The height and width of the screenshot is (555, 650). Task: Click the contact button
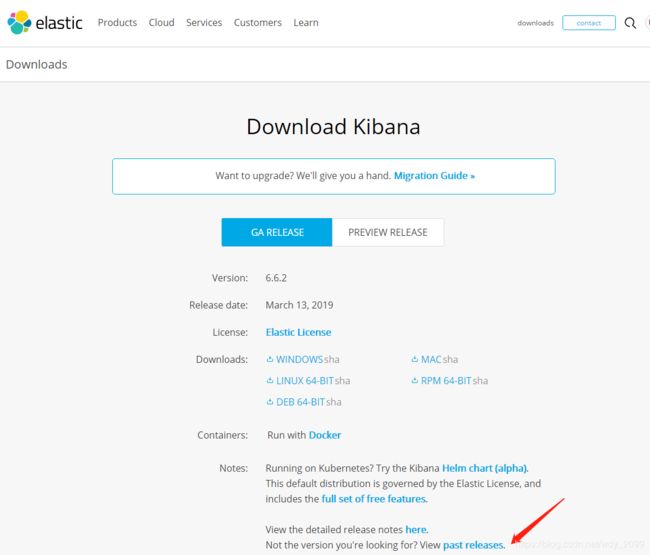click(x=589, y=23)
